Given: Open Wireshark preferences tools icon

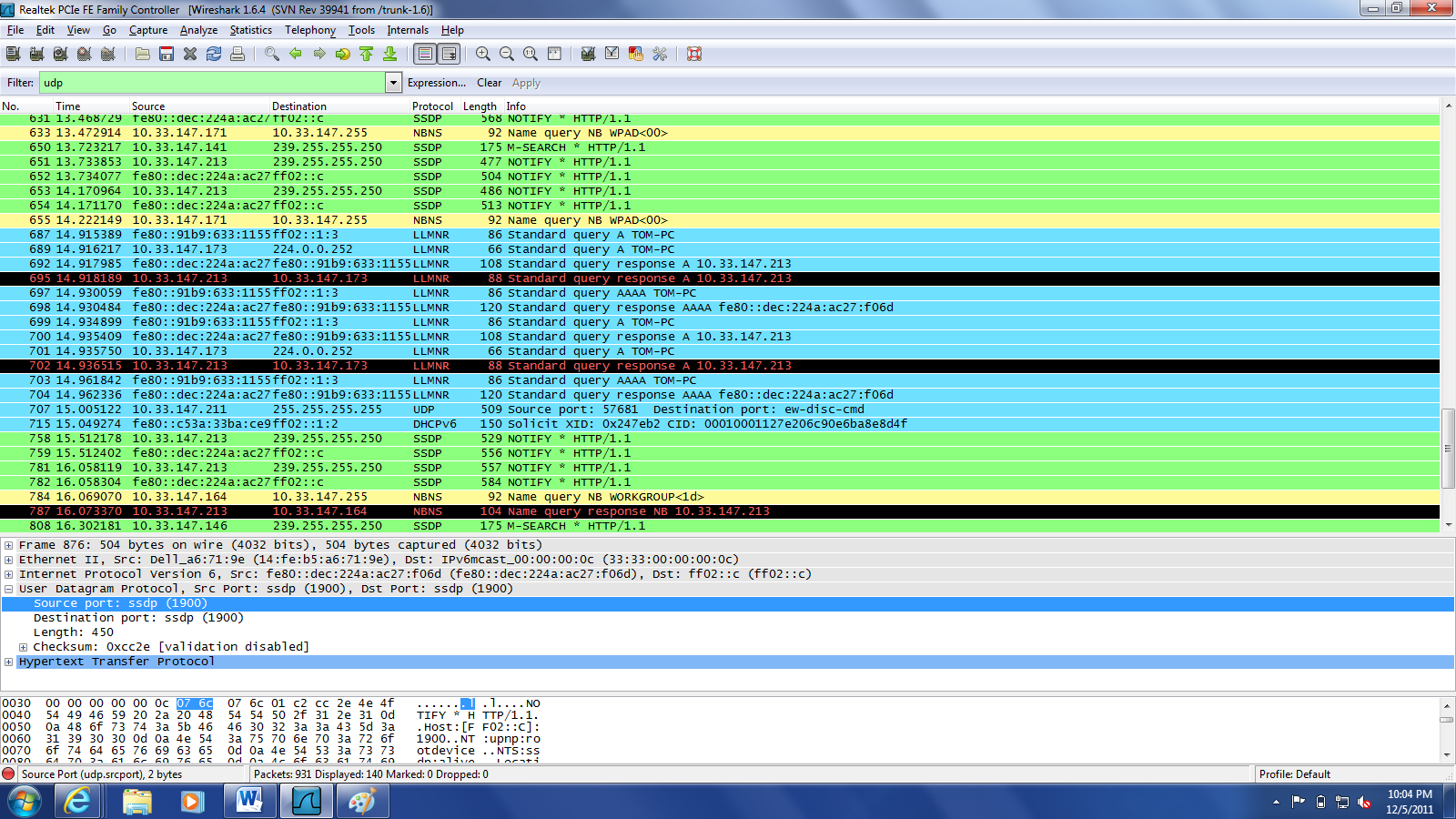Looking at the screenshot, I should (660, 54).
